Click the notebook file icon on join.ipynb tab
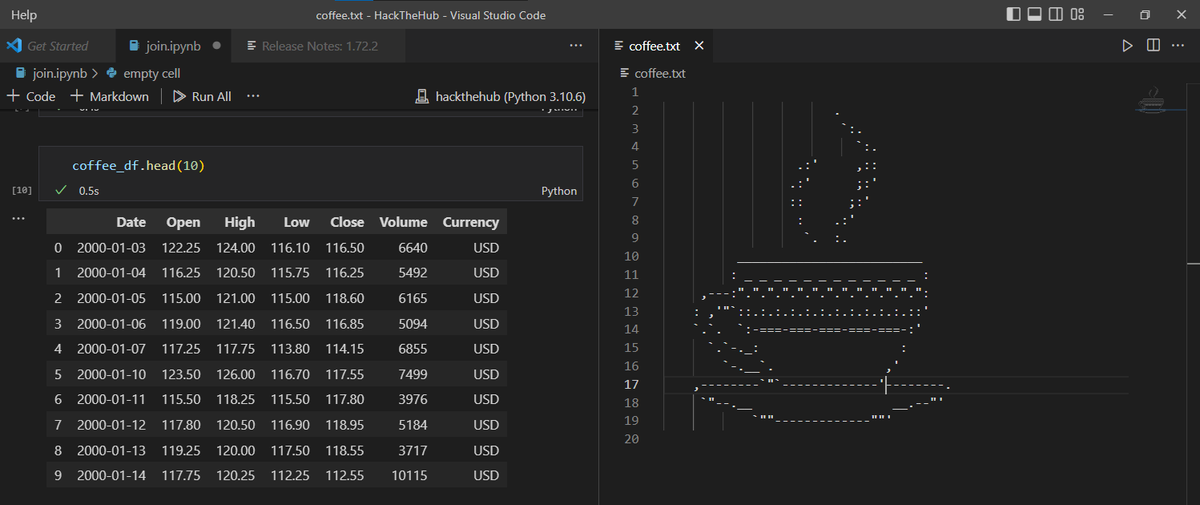The height and width of the screenshot is (505, 1200). coord(133,46)
